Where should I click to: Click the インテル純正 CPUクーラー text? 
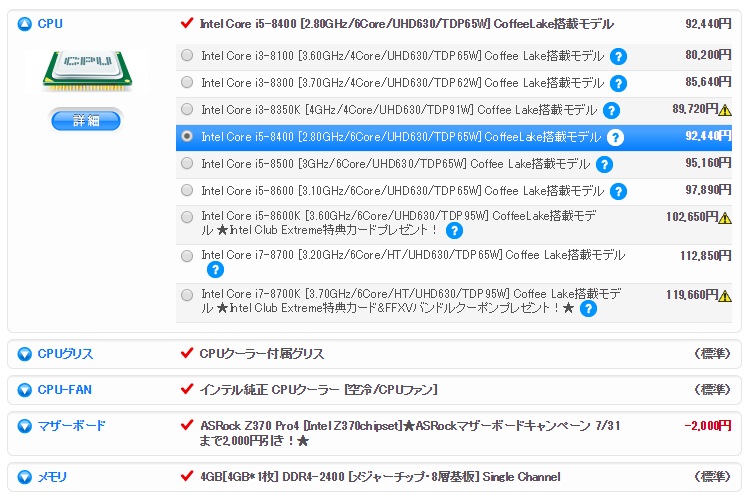click(318, 390)
